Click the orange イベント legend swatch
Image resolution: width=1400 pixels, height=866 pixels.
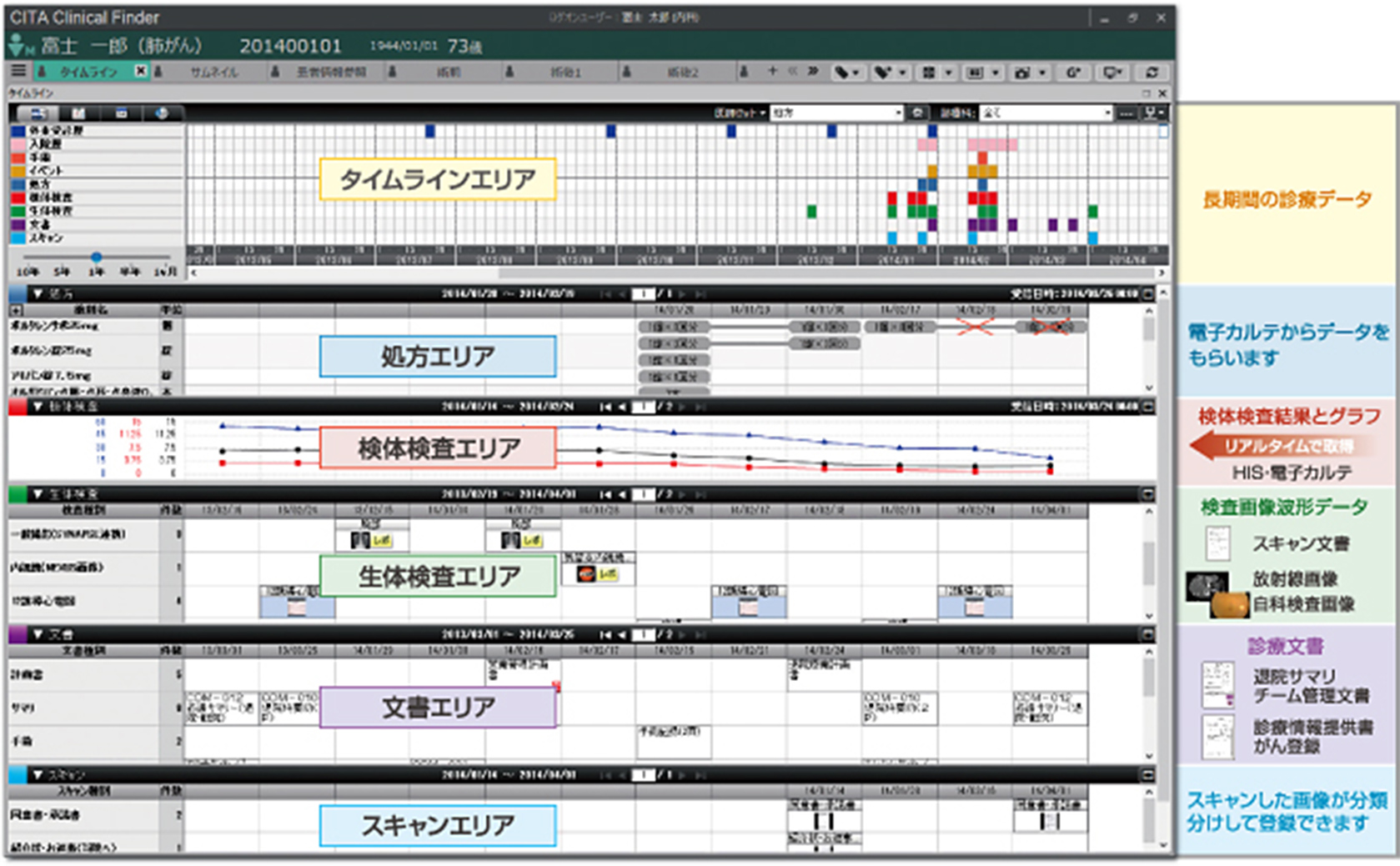point(18,171)
